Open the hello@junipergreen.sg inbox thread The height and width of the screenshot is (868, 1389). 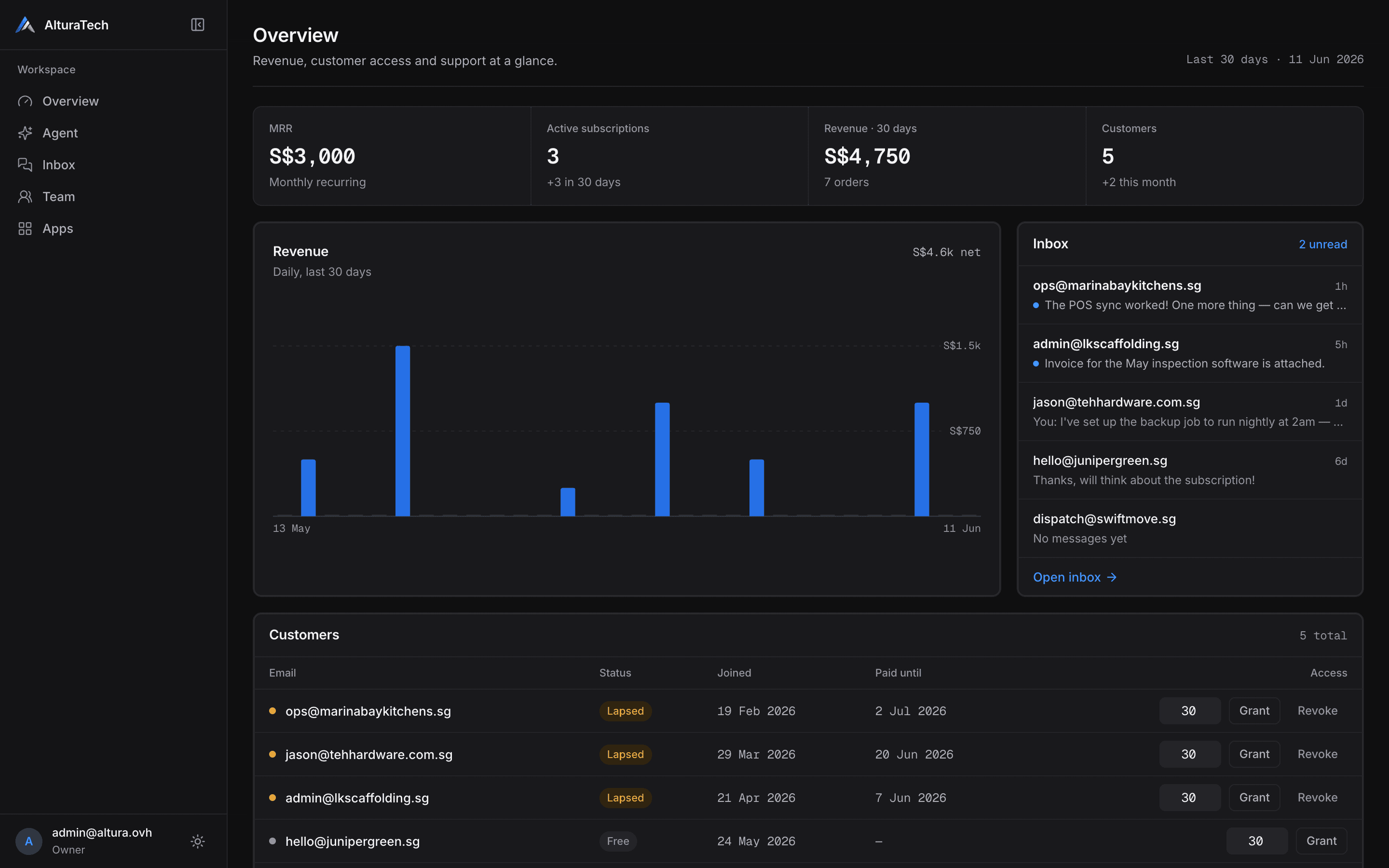(1190, 470)
